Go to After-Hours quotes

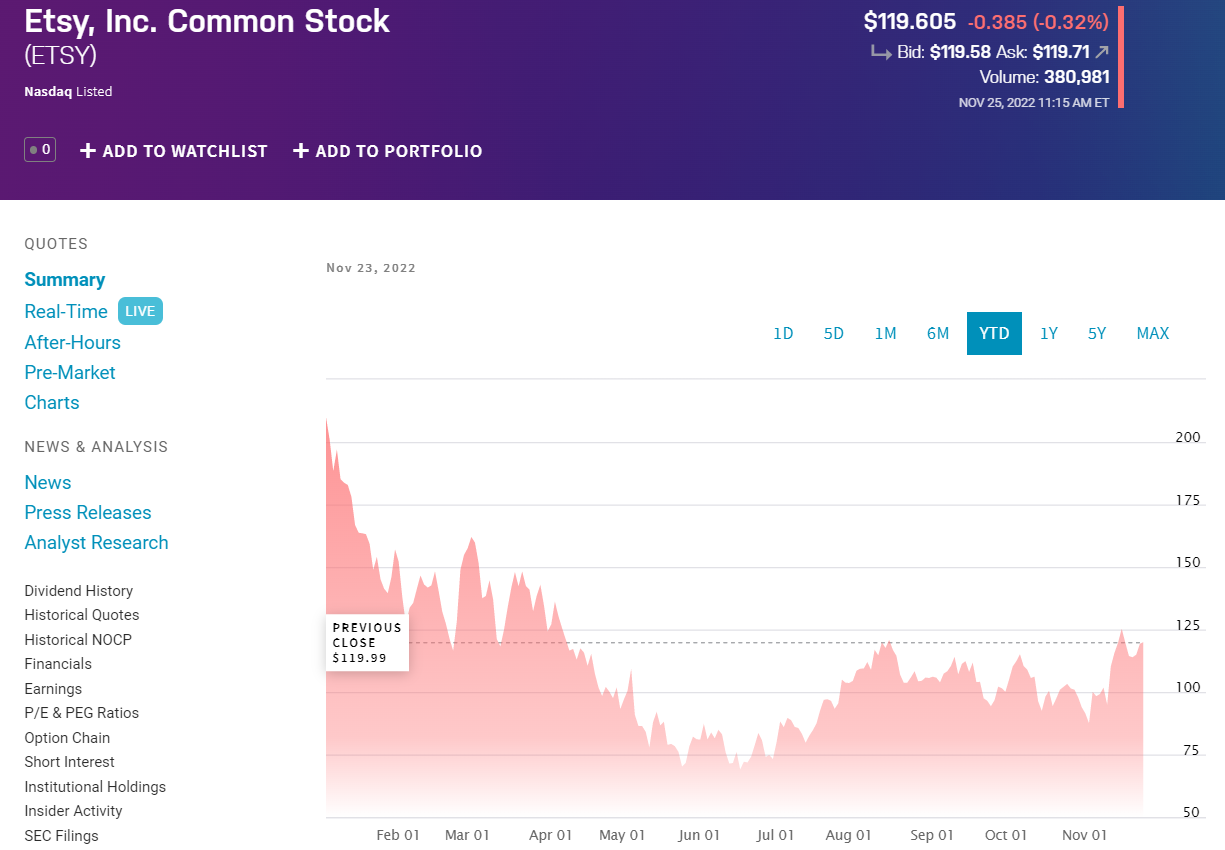72,342
